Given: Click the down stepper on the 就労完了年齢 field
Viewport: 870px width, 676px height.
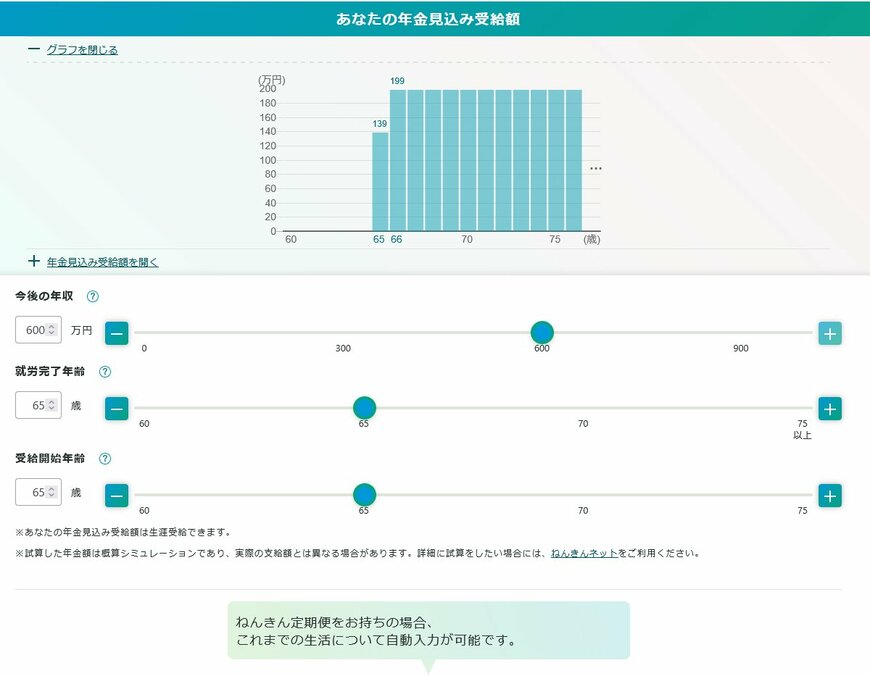Looking at the screenshot, I should tap(51, 409).
